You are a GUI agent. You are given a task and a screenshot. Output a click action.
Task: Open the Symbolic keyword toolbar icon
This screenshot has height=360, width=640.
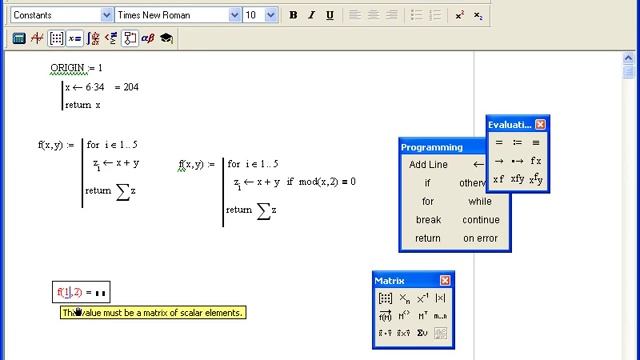166,38
